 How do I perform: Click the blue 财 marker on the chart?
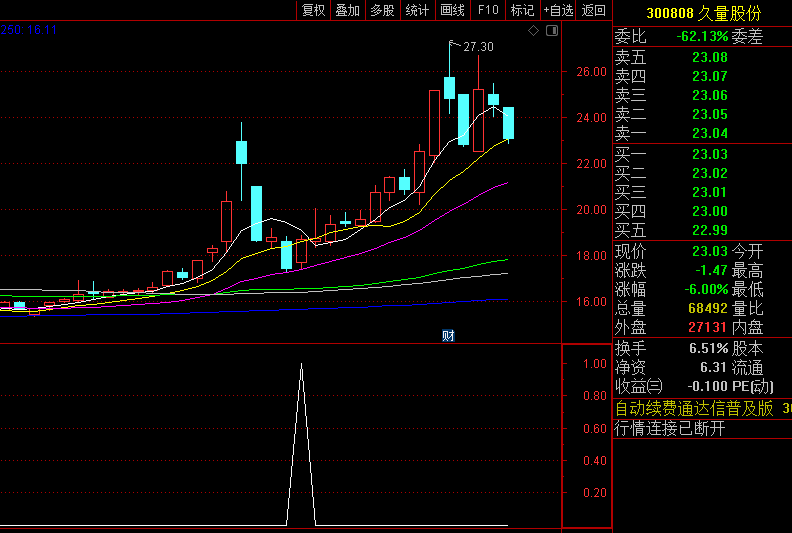448,335
